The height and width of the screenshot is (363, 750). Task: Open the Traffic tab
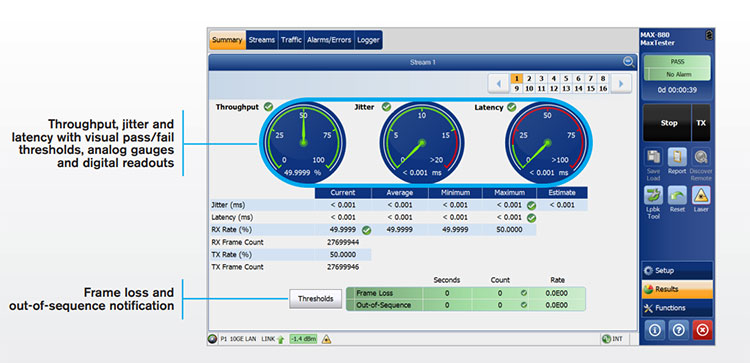pos(291,40)
